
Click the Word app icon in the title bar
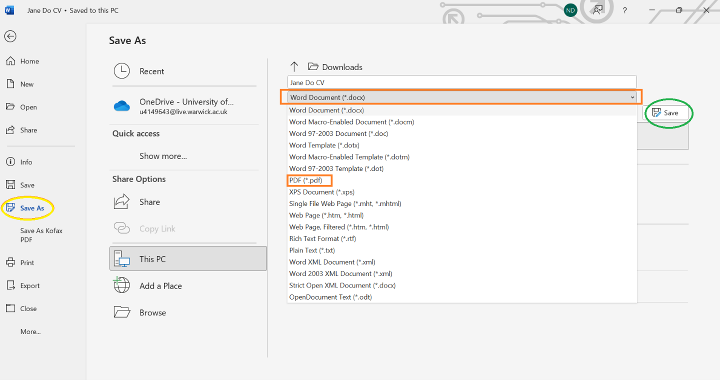point(9,10)
